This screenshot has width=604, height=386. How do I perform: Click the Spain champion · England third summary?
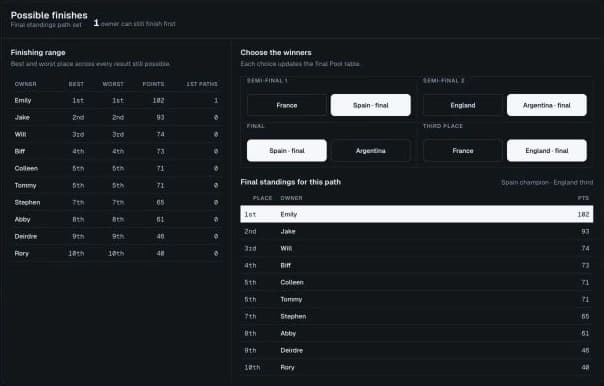[x=547, y=182]
